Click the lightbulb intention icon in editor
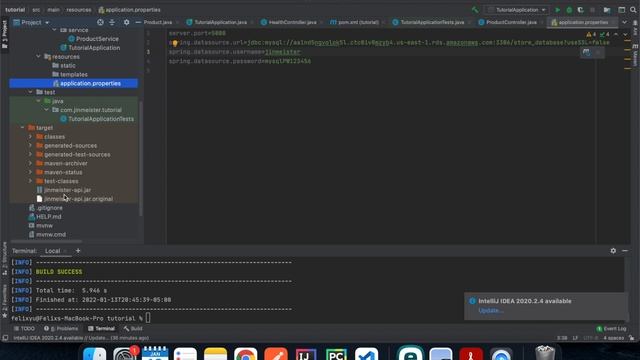Viewport: 640px width, 360px height. pyautogui.click(x=175, y=43)
